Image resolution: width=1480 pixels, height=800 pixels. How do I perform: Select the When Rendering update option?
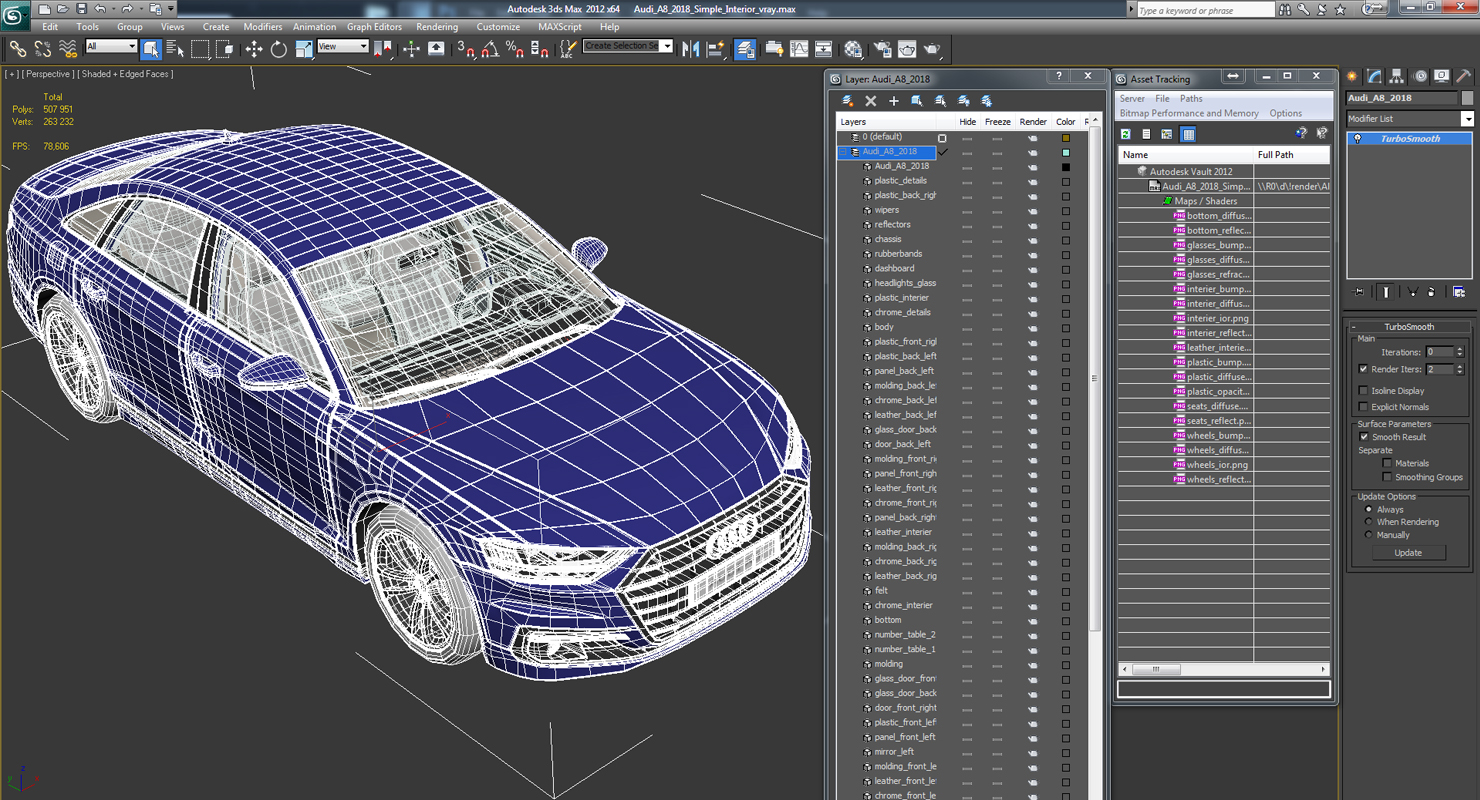click(1369, 522)
